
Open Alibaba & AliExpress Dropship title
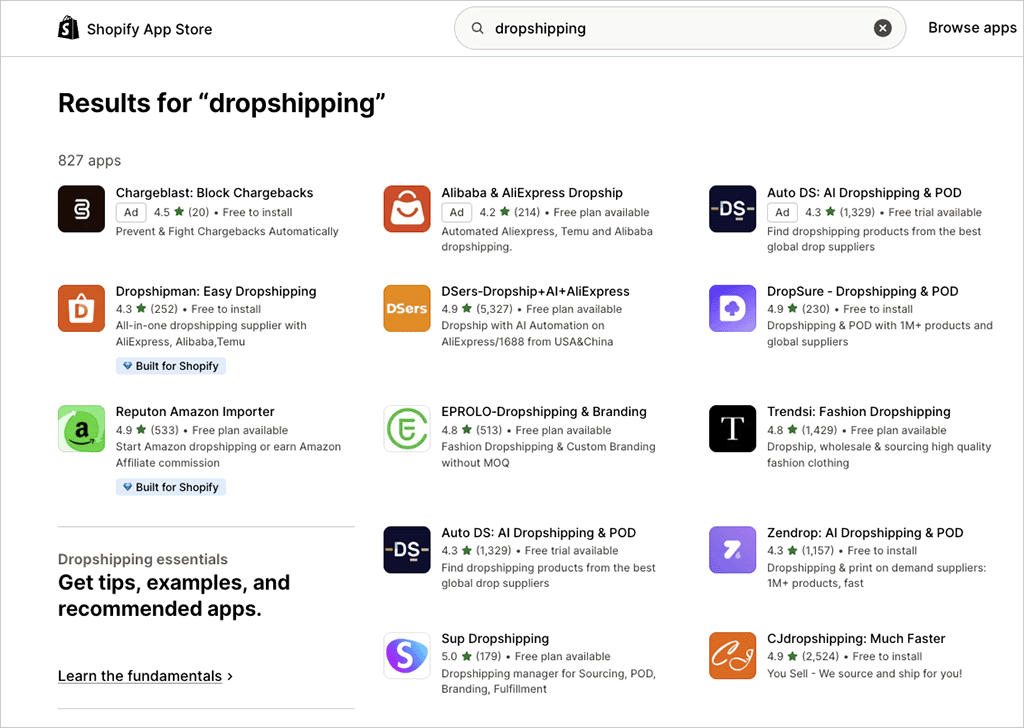532,193
